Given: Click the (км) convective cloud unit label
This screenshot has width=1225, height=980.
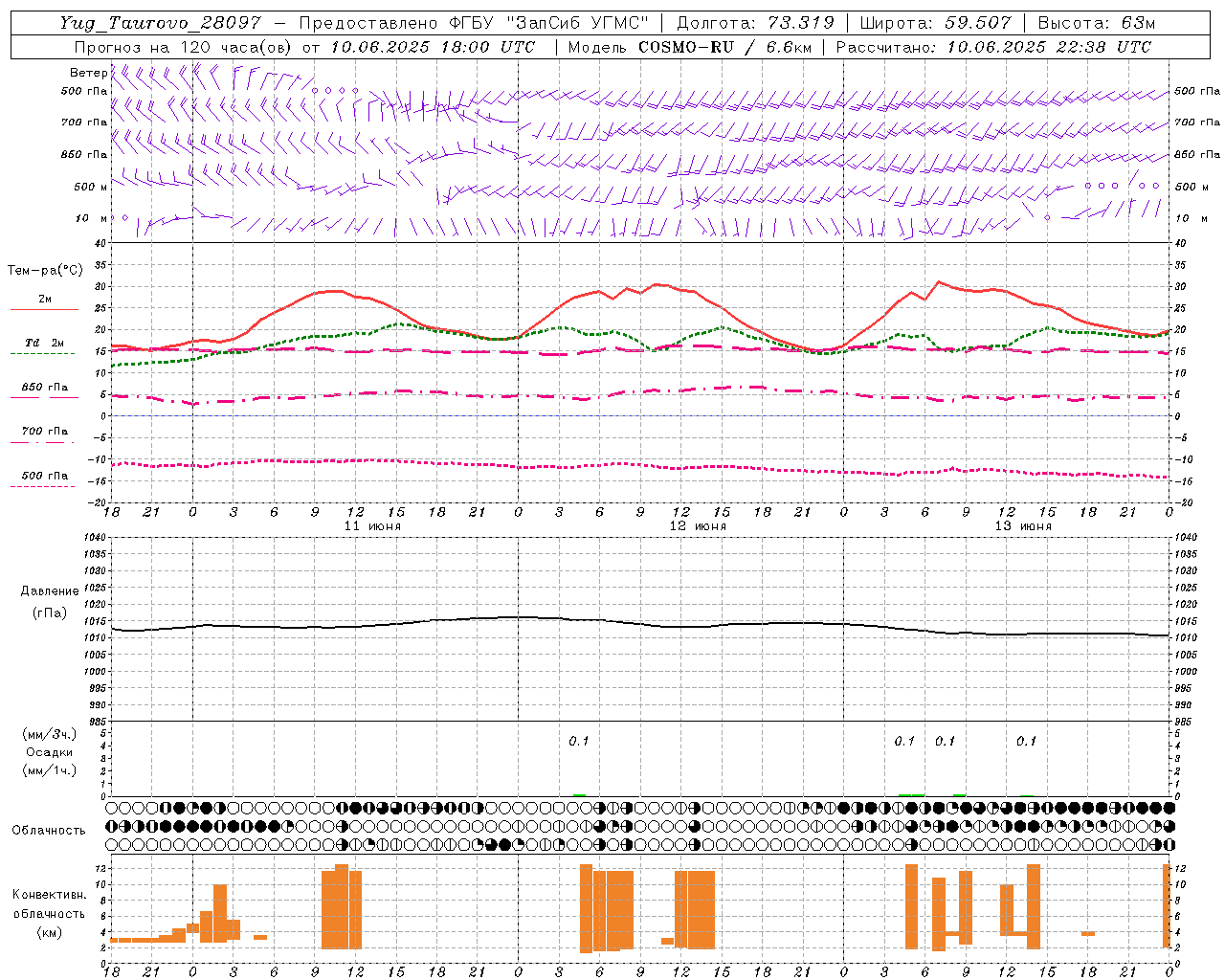Looking at the screenshot, I should point(49,932).
